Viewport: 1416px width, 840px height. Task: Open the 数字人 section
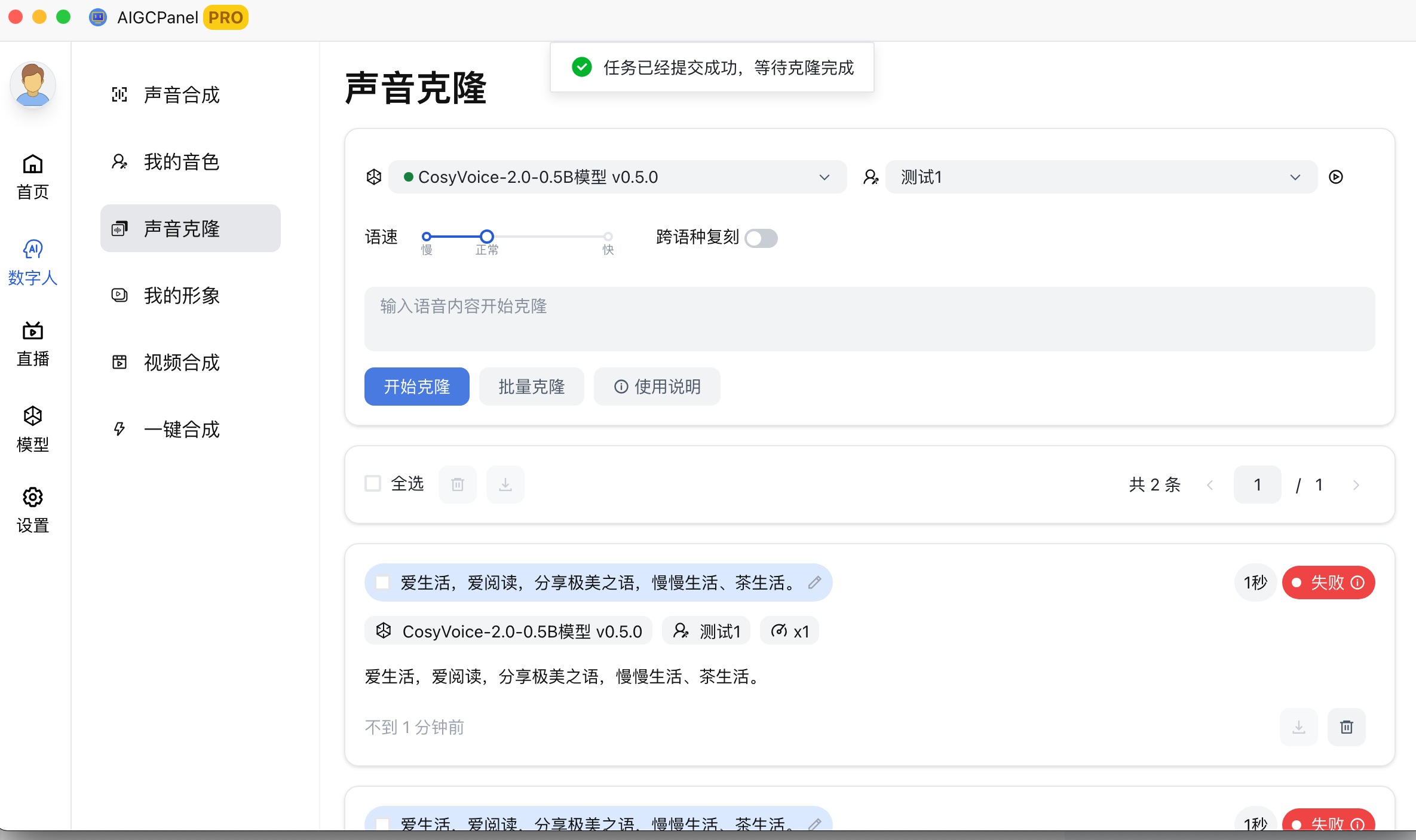click(x=33, y=263)
